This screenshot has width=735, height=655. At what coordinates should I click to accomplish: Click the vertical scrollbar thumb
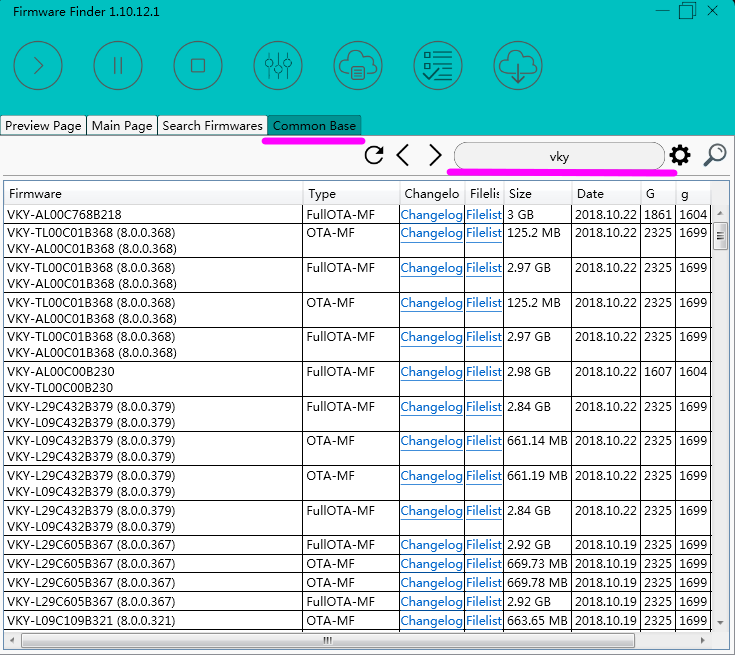[x=720, y=236]
